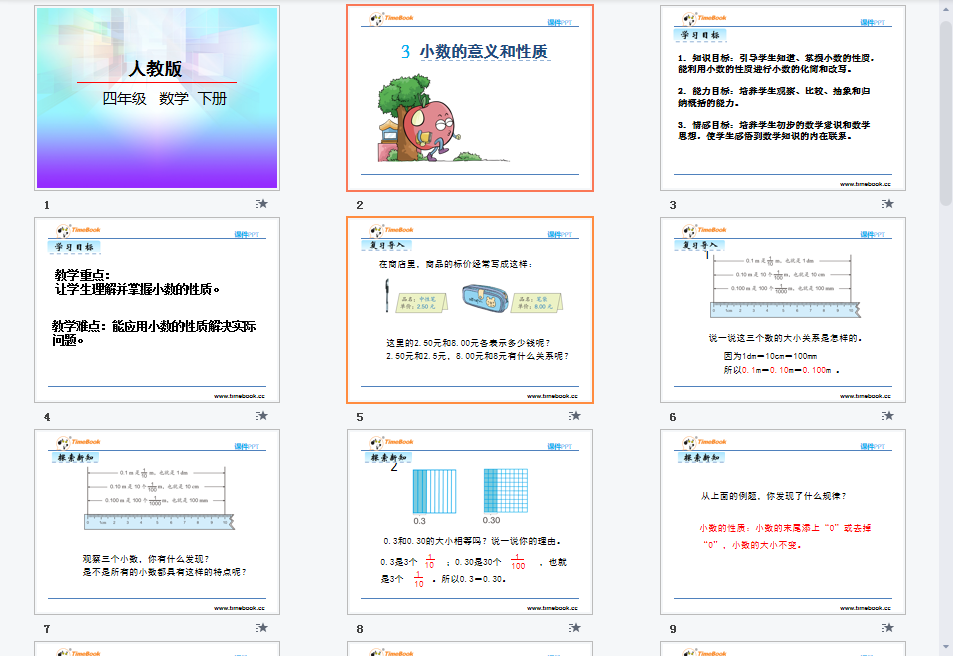
Task: Select slide 8 comparing 0.3 and 0.30 grids
Action: [x=470, y=522]
